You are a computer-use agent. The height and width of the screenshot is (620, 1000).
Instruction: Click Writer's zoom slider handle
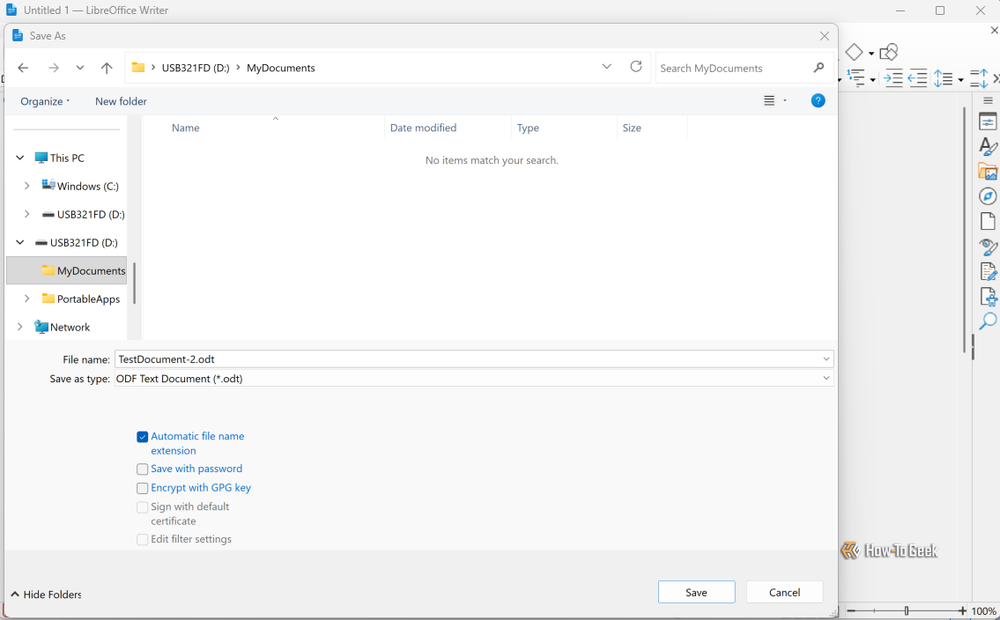pyautogui.click(x=906, y=611)
